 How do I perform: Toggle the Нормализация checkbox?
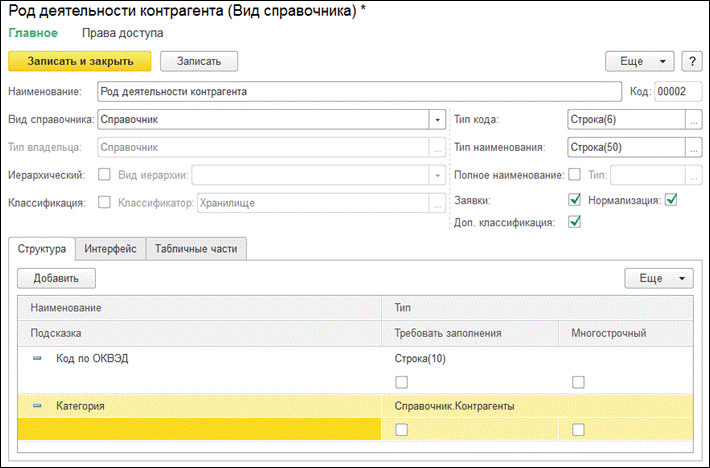pyautogui.click(x=672, y=199)
